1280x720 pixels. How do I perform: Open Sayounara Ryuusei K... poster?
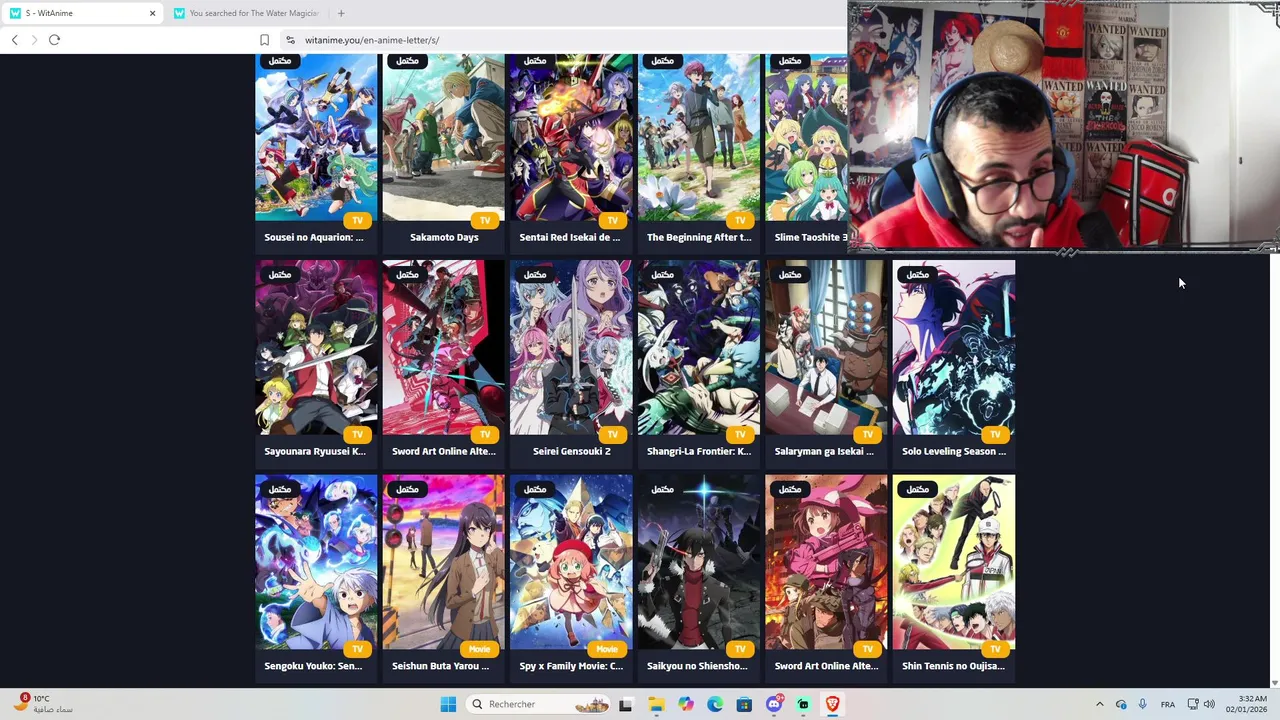click(316, 348)
